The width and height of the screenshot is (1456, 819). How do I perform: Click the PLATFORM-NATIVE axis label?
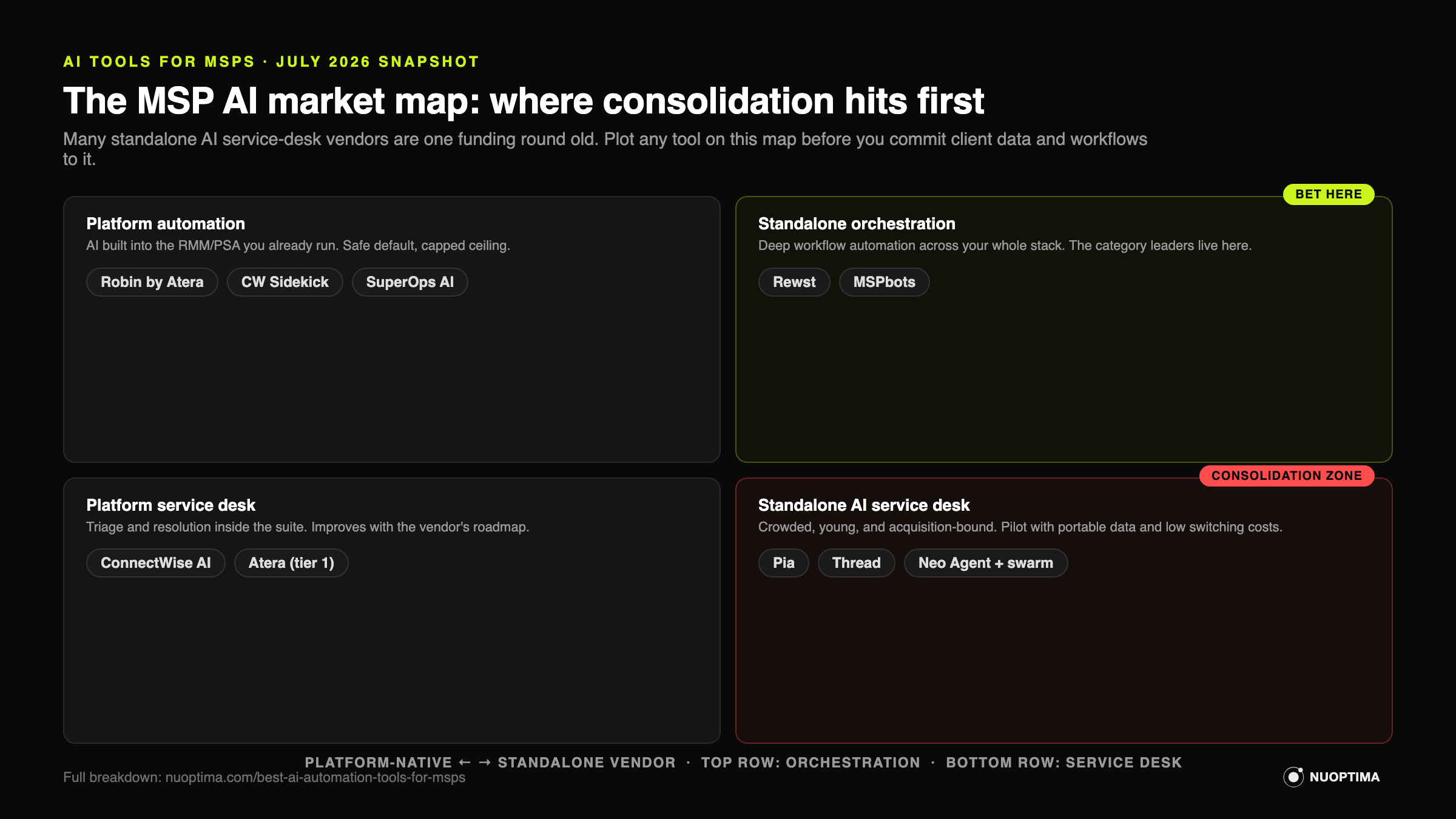coord(379,763)
